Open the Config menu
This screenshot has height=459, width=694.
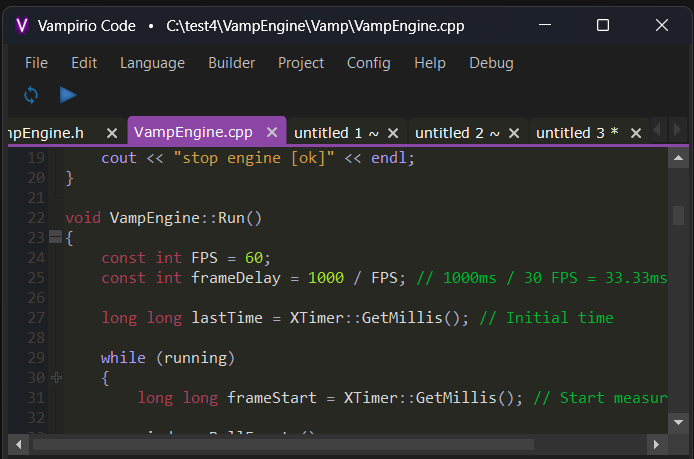pyautogui.click(x=368, y=63)
